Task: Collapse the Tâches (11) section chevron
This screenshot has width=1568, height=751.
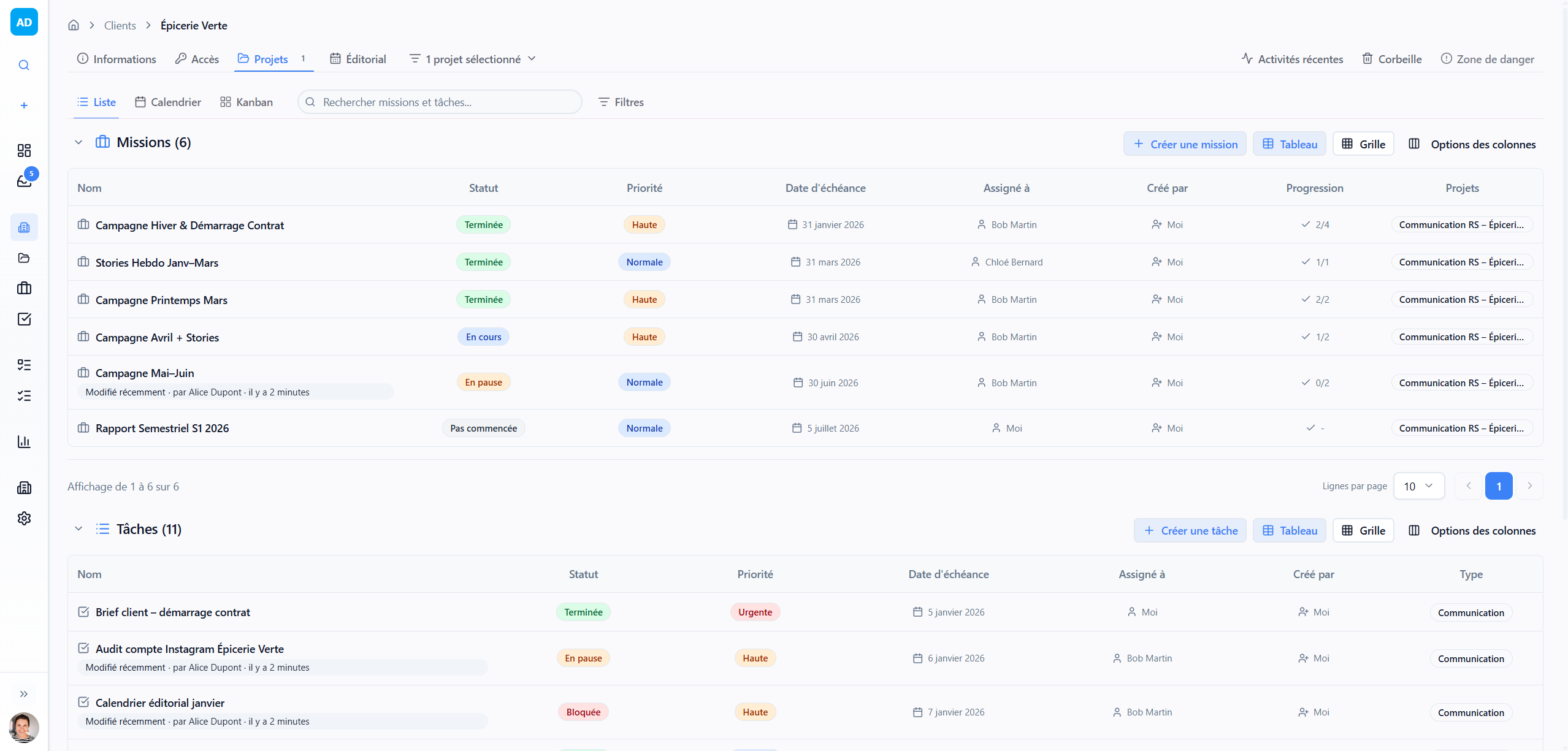Action: [78, 528]
